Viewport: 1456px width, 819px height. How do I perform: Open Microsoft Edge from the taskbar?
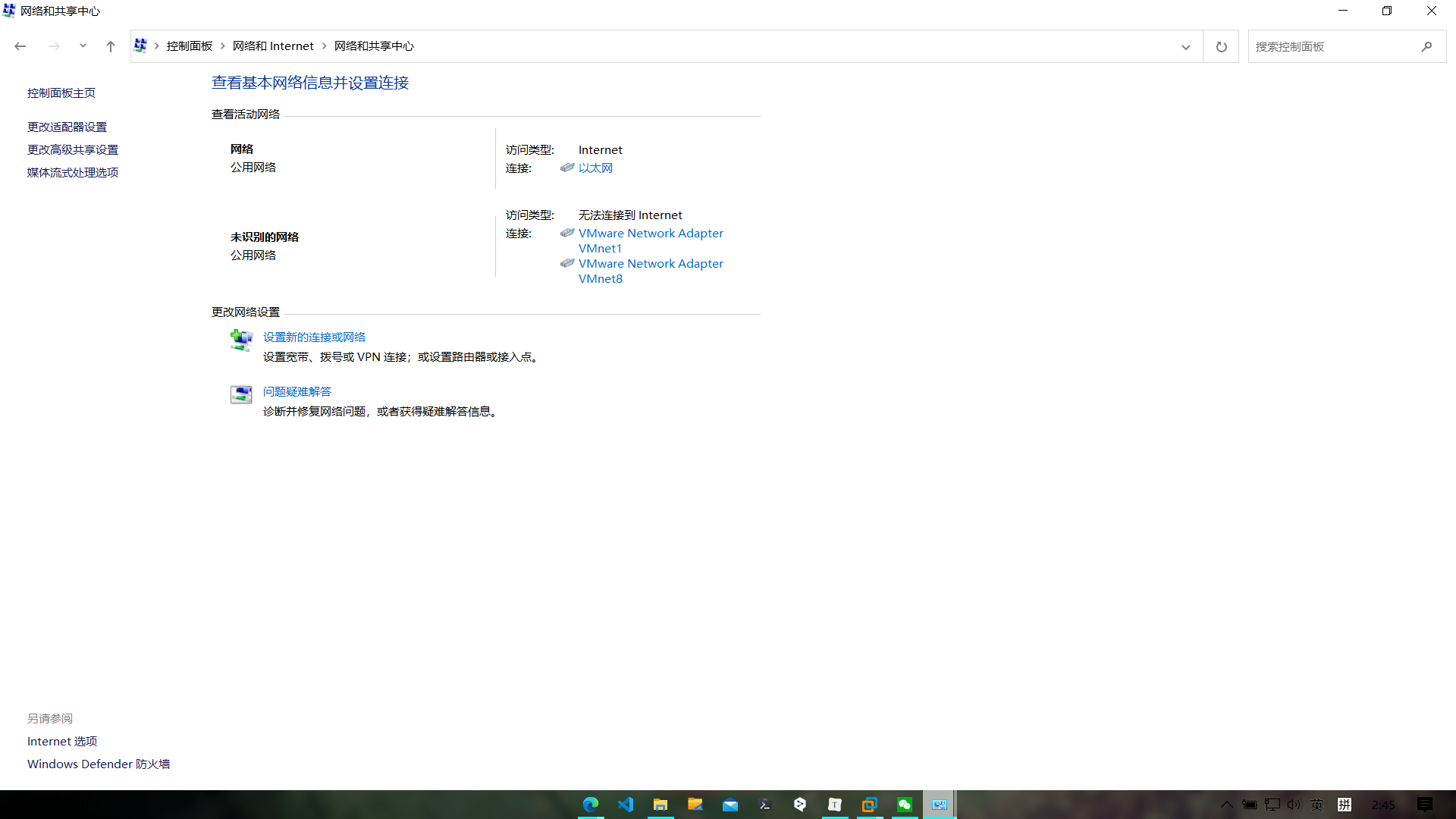591,805
